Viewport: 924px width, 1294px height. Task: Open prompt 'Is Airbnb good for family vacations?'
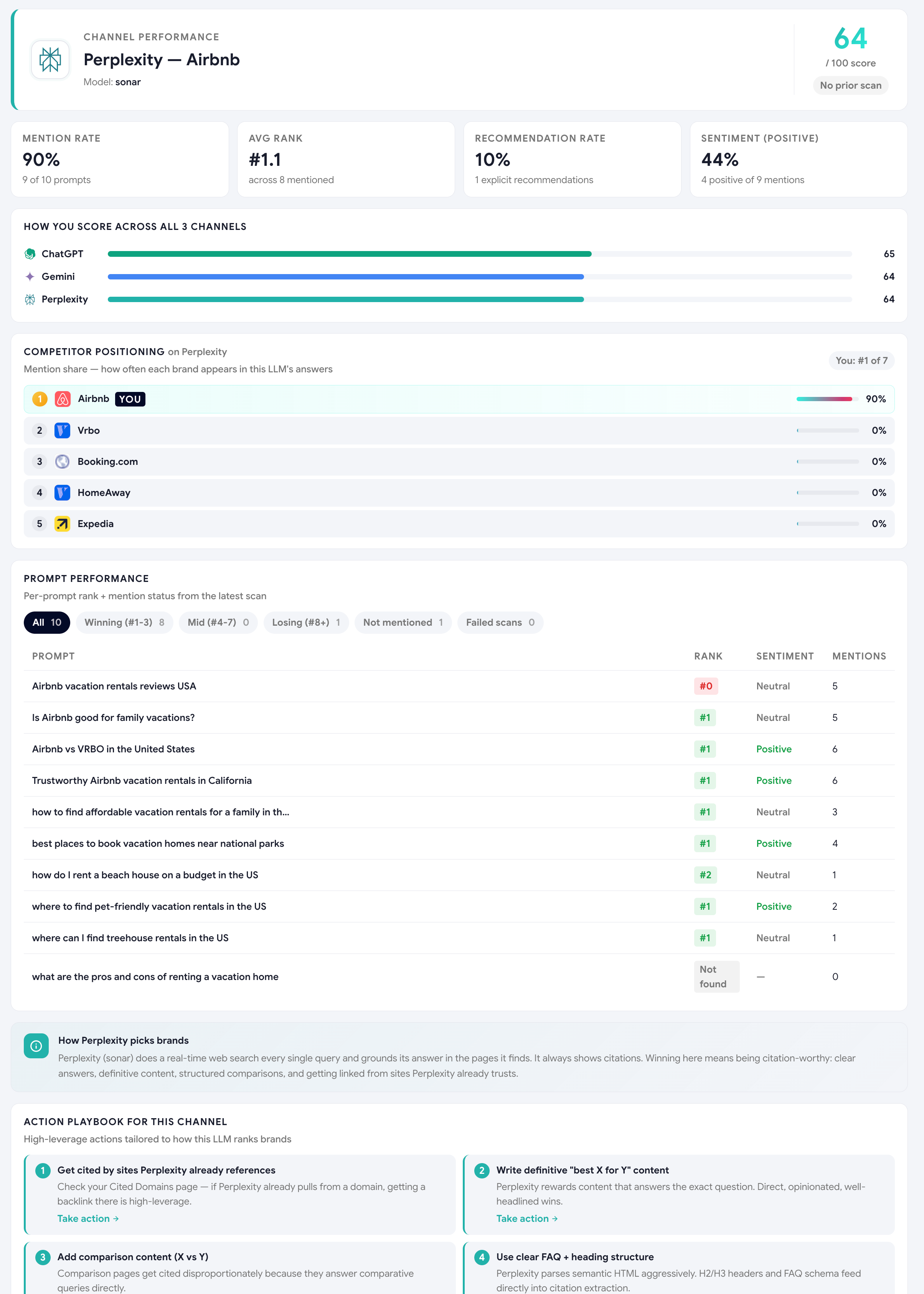[x=113, y=717]
